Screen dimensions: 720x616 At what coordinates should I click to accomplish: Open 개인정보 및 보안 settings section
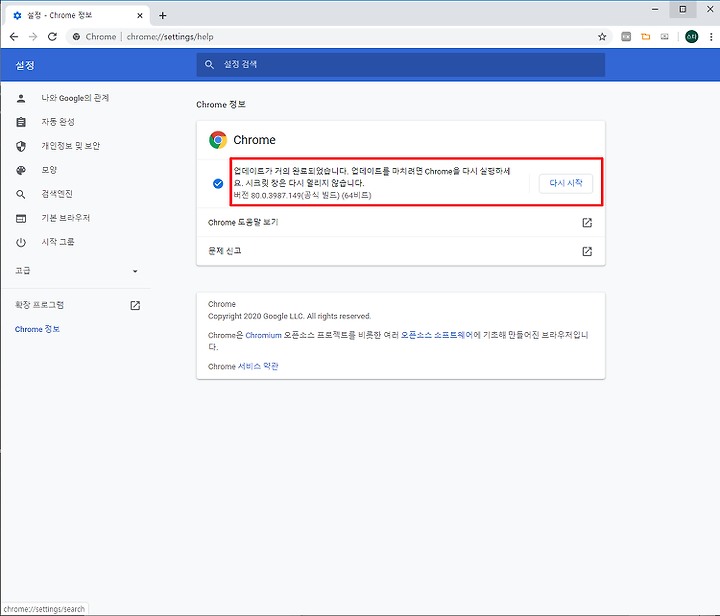point(71,146)
